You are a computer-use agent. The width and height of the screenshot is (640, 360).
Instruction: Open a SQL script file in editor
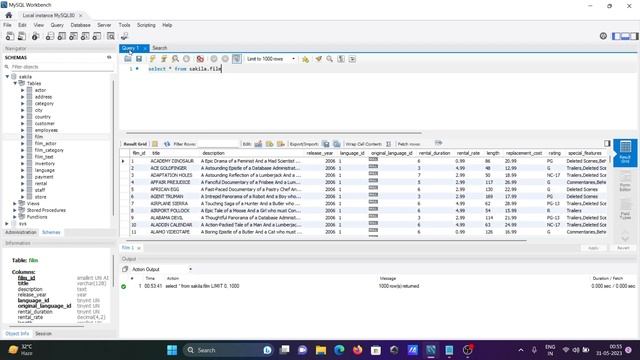128,59
